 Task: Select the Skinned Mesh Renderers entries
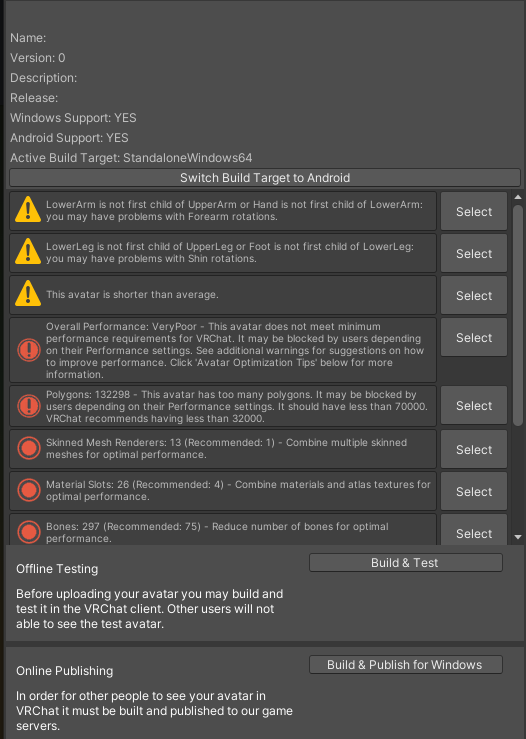pyautogui.click(x=474, y=449)
